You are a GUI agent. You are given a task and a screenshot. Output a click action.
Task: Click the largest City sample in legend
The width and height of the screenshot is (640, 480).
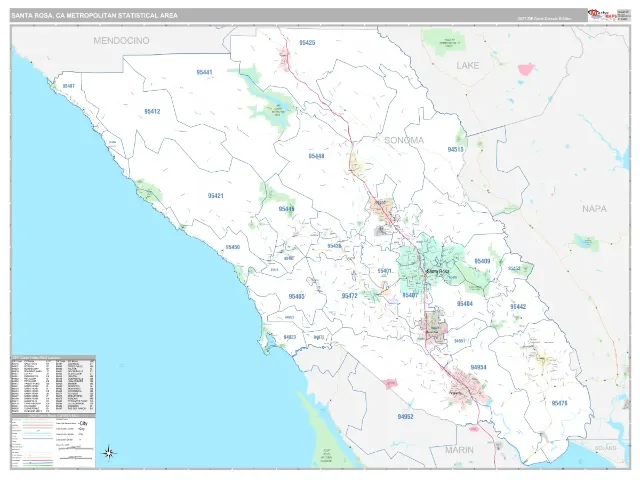pyautogui.click(x=84, y=423)
